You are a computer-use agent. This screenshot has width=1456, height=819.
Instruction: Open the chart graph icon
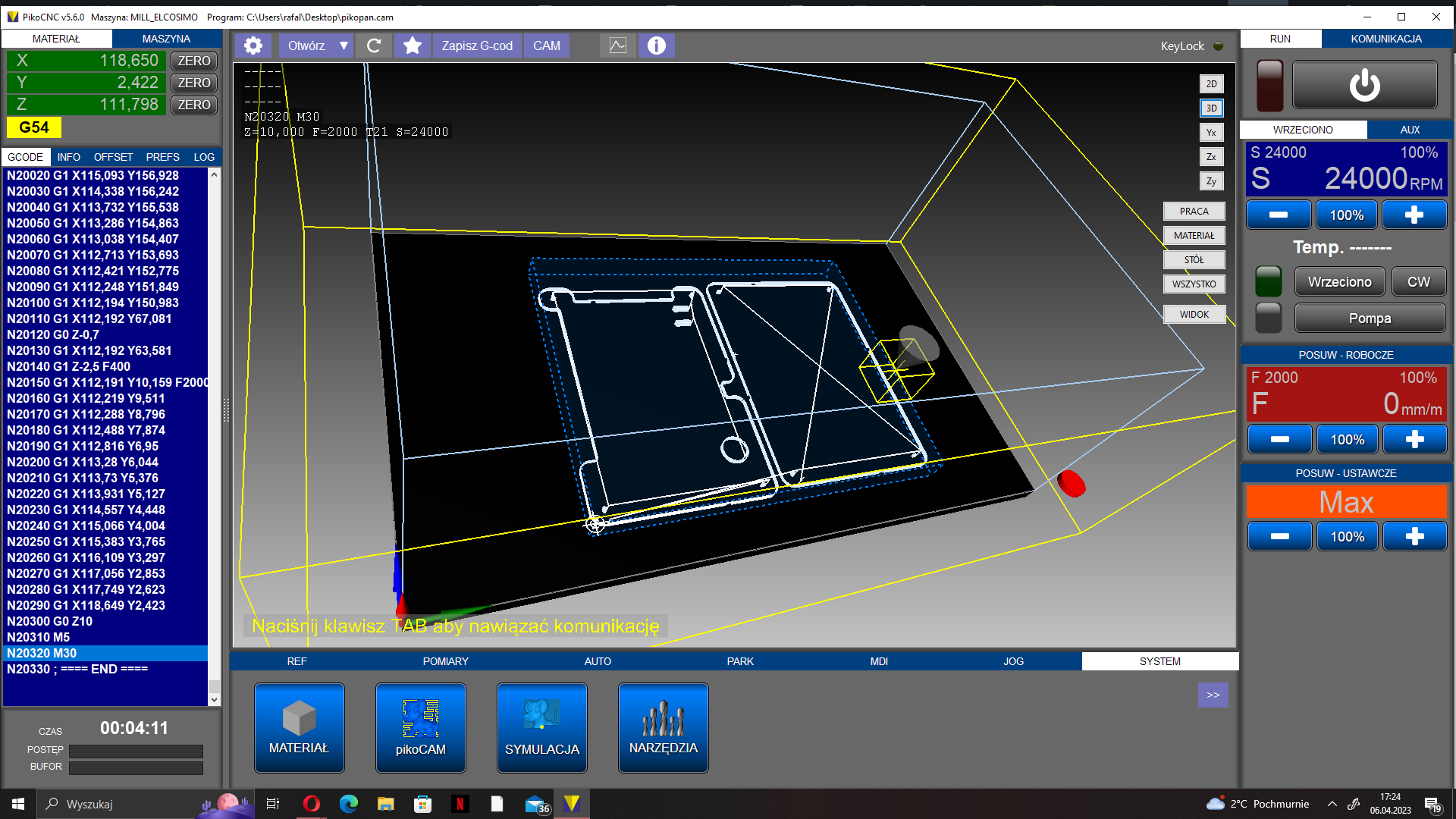[x=618, y=45]
